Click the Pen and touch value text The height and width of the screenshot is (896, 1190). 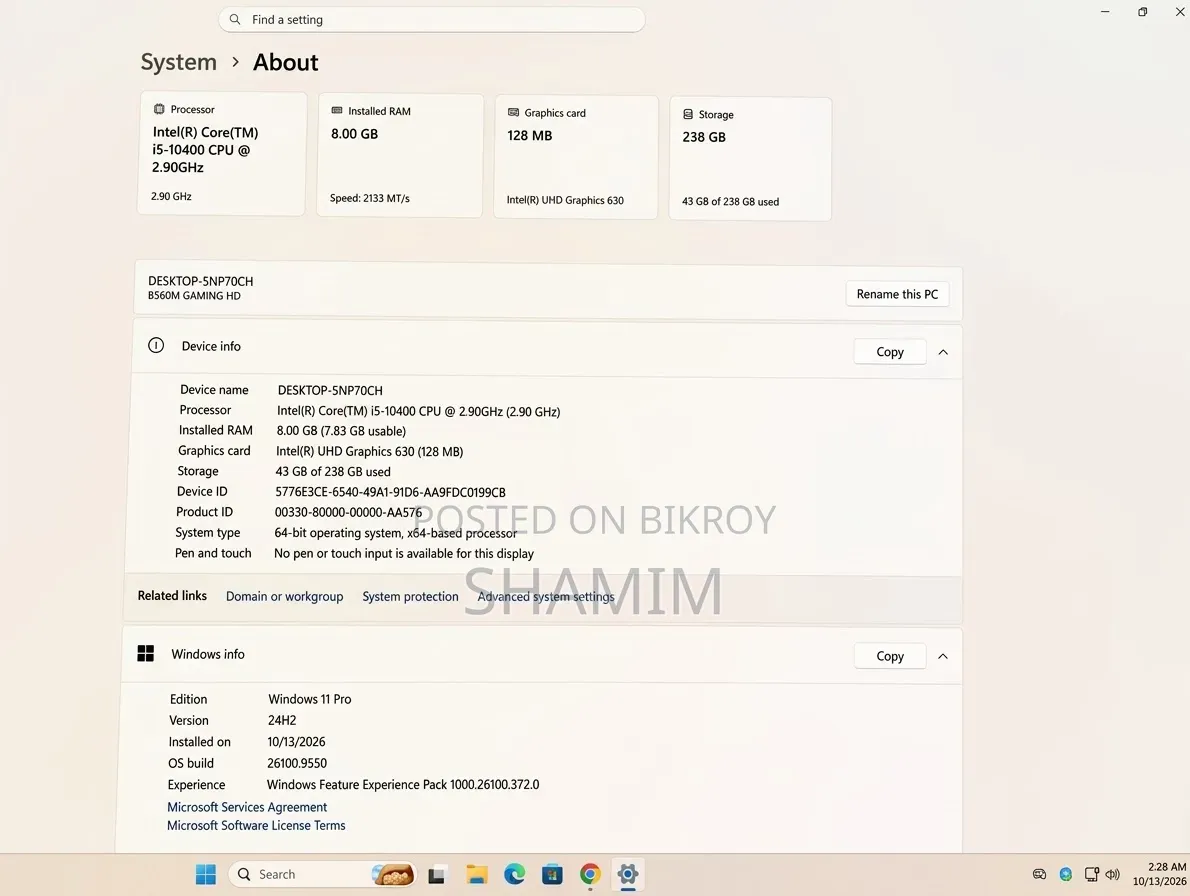pyautogui.click(x=404, y=554)
